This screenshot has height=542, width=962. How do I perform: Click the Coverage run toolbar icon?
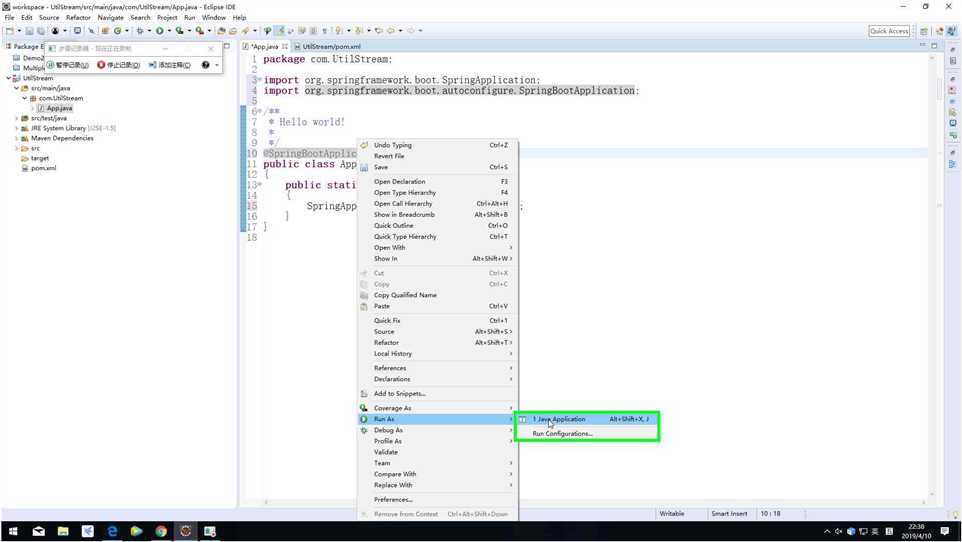click(179, 31)
